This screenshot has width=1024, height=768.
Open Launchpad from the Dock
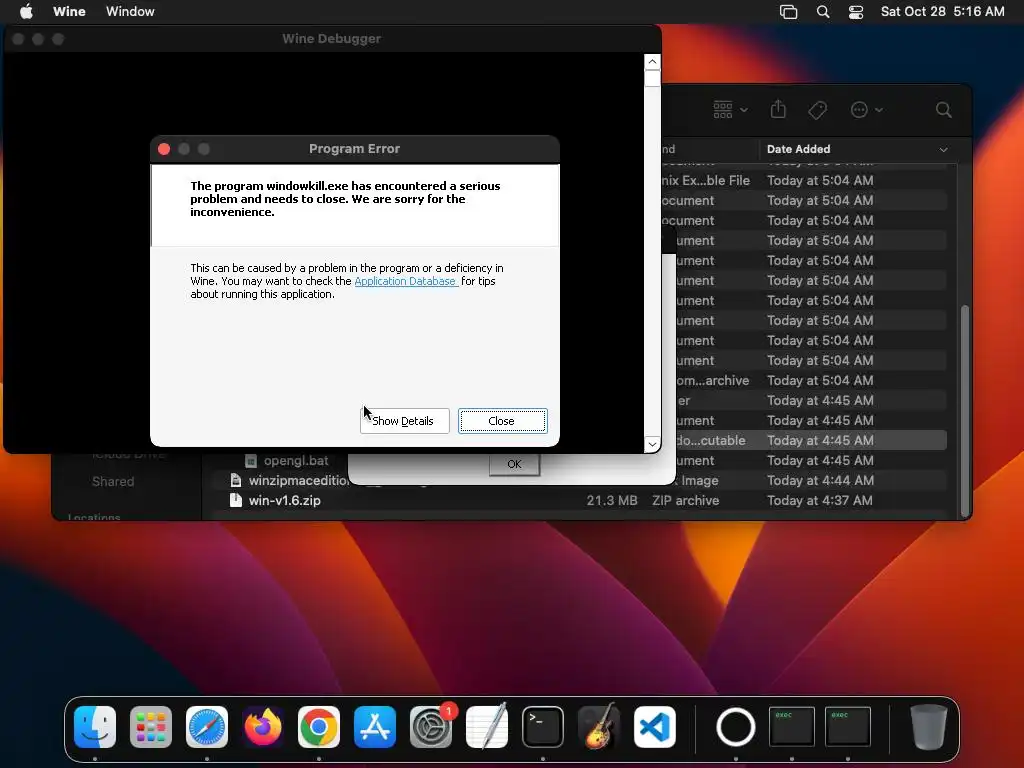[x=151, y=727]
